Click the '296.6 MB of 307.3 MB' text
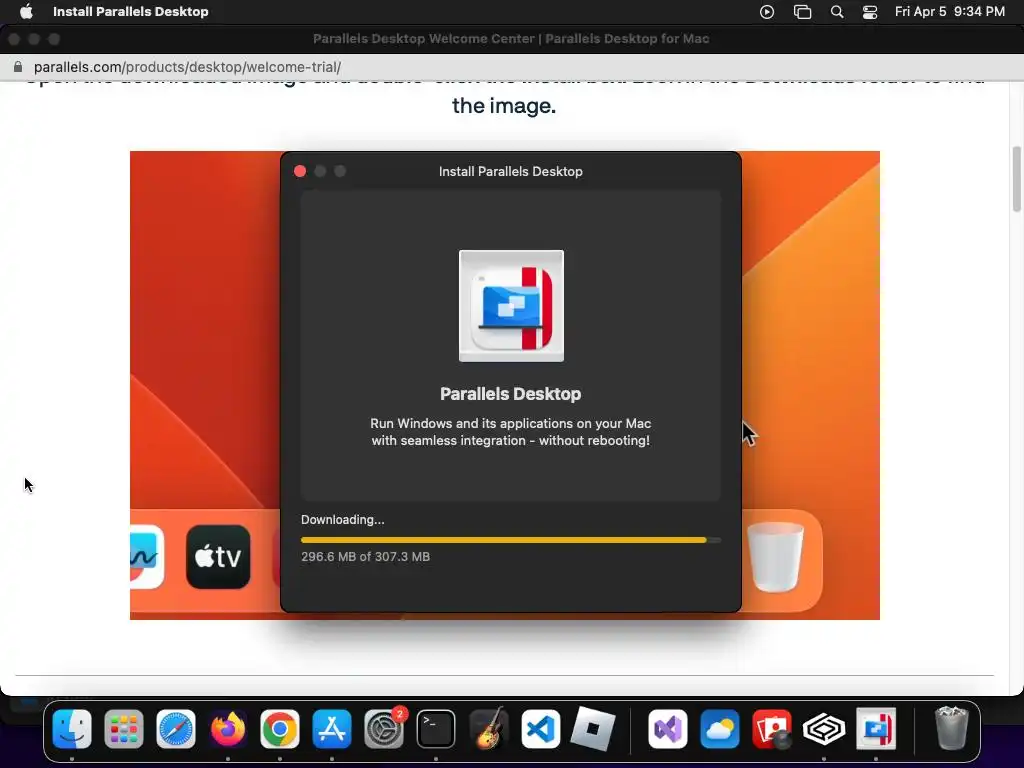Screen dimensions: 1024x768 [365, 556]
